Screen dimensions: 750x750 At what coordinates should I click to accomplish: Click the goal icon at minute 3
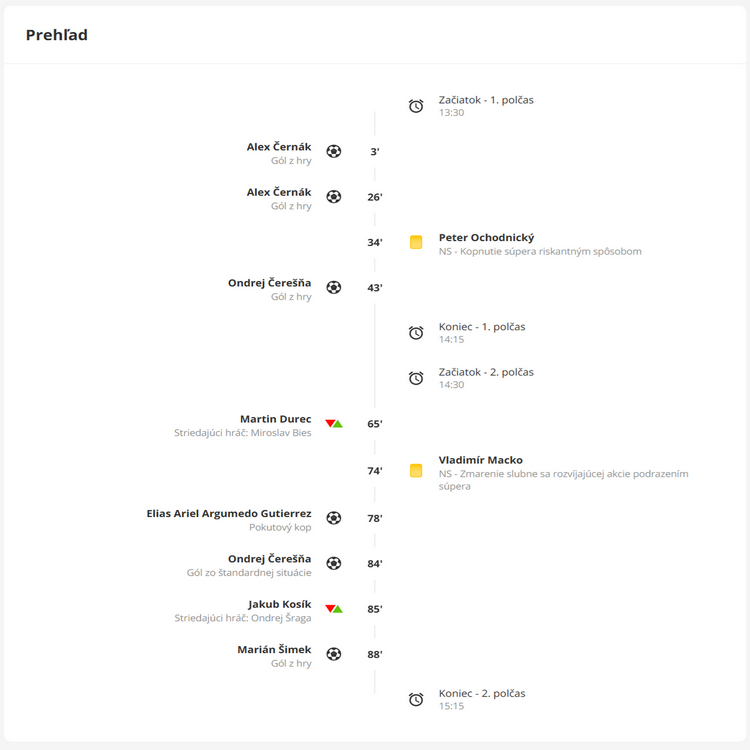334,152
